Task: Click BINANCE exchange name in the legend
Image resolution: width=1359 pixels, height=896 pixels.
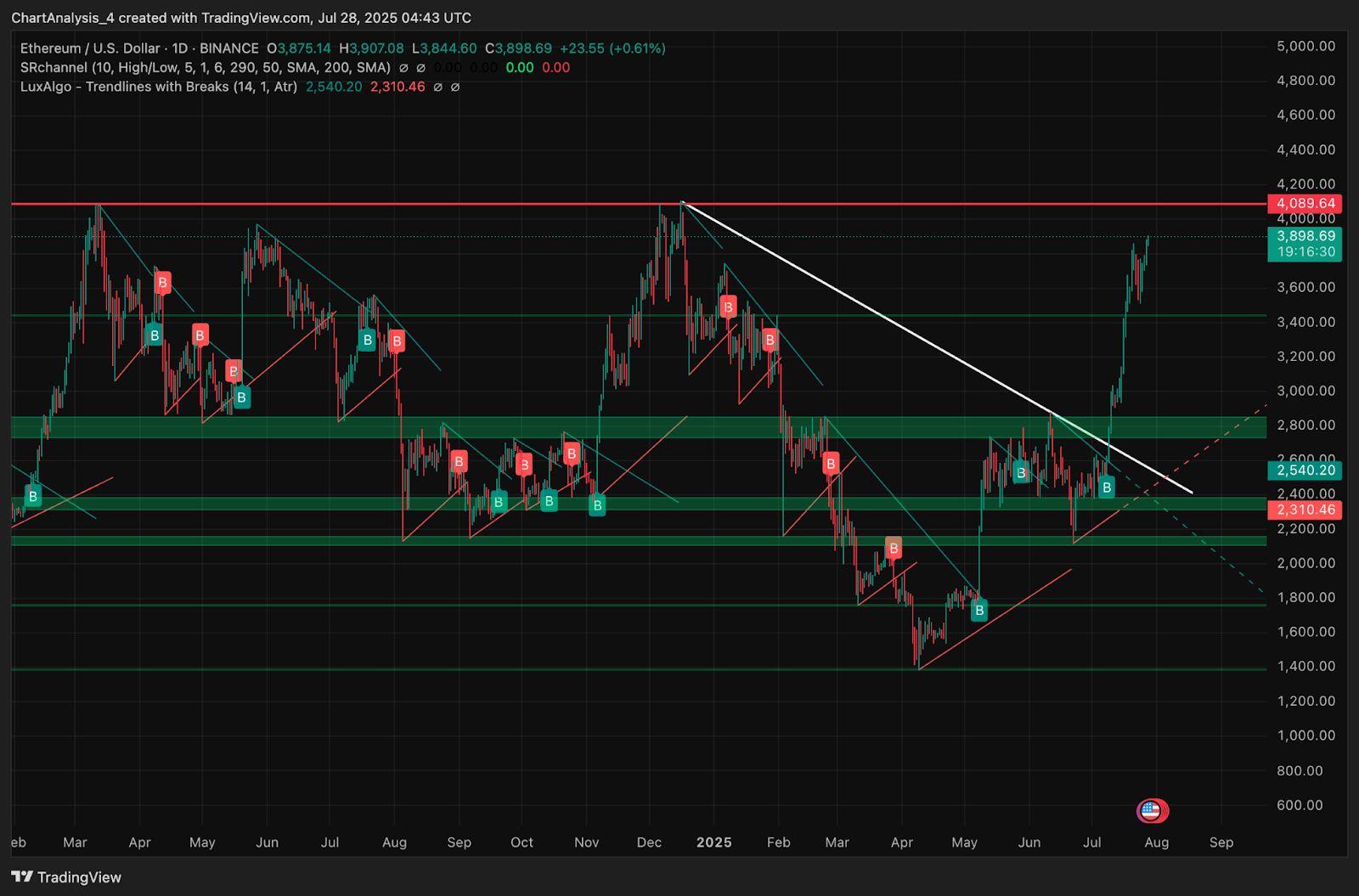Action: click(228, 48)
